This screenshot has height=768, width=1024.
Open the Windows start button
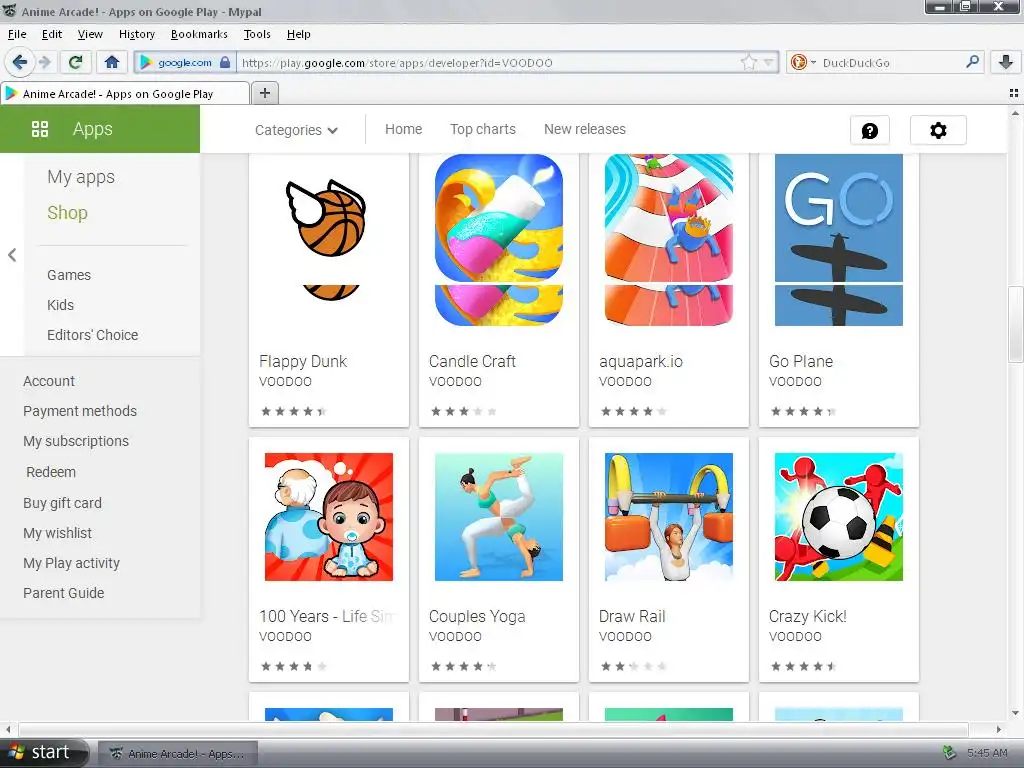tap(42, 752)
